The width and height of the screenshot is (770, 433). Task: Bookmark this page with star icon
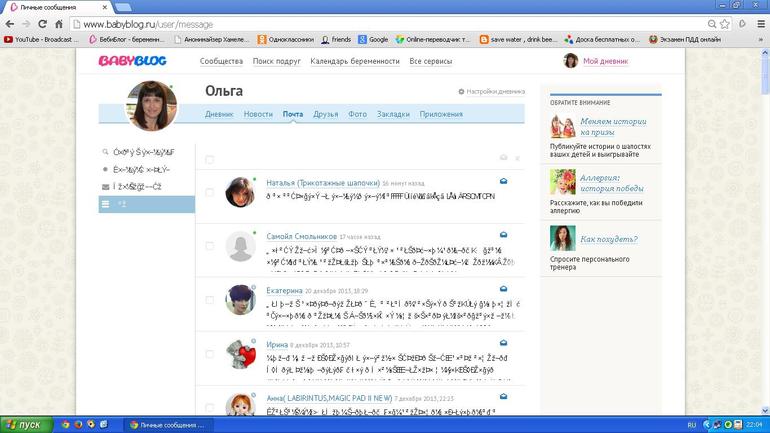click(x=725, y=24)
